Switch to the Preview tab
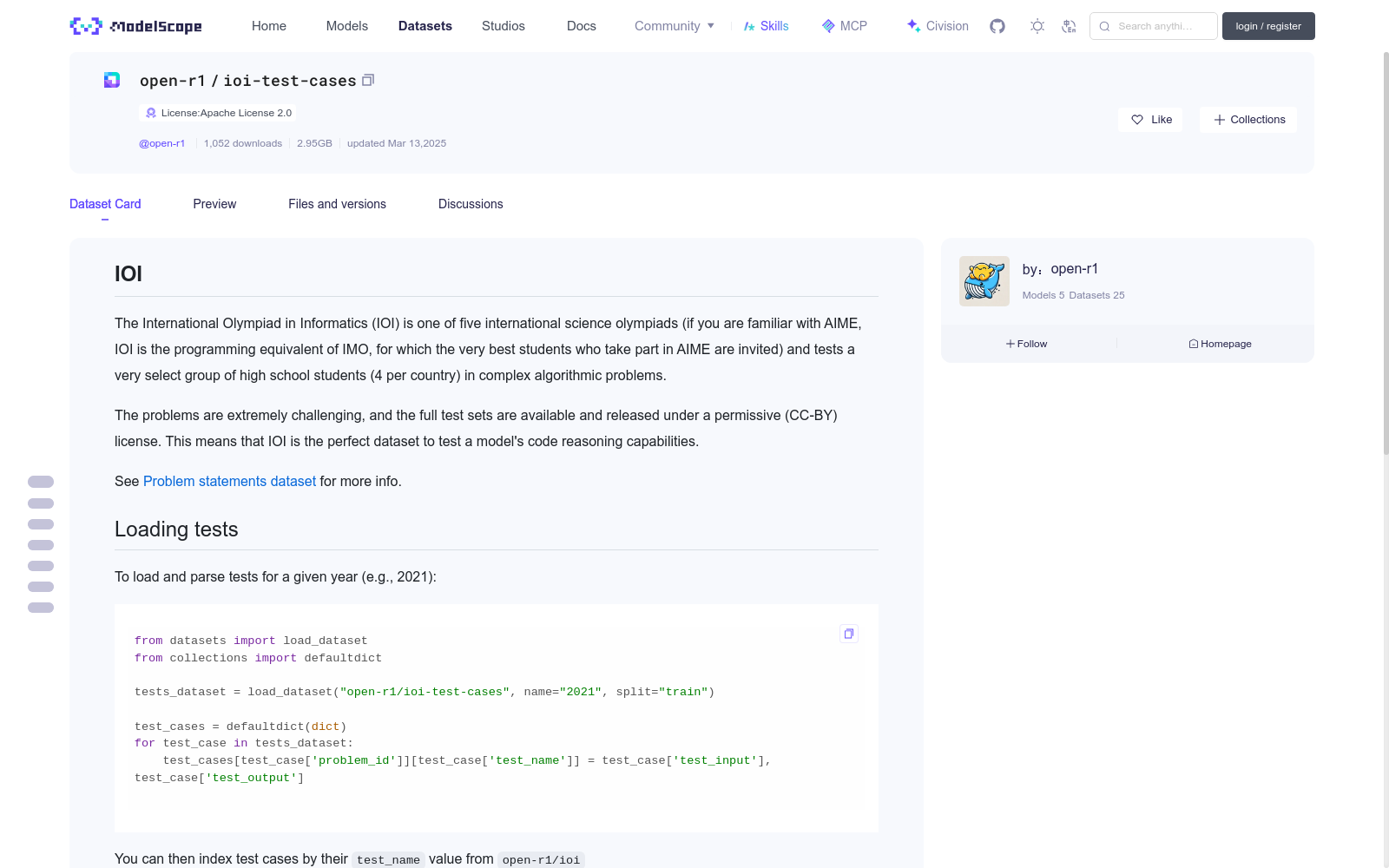This screenshot has width=1389, height=868. pos(214,204)
